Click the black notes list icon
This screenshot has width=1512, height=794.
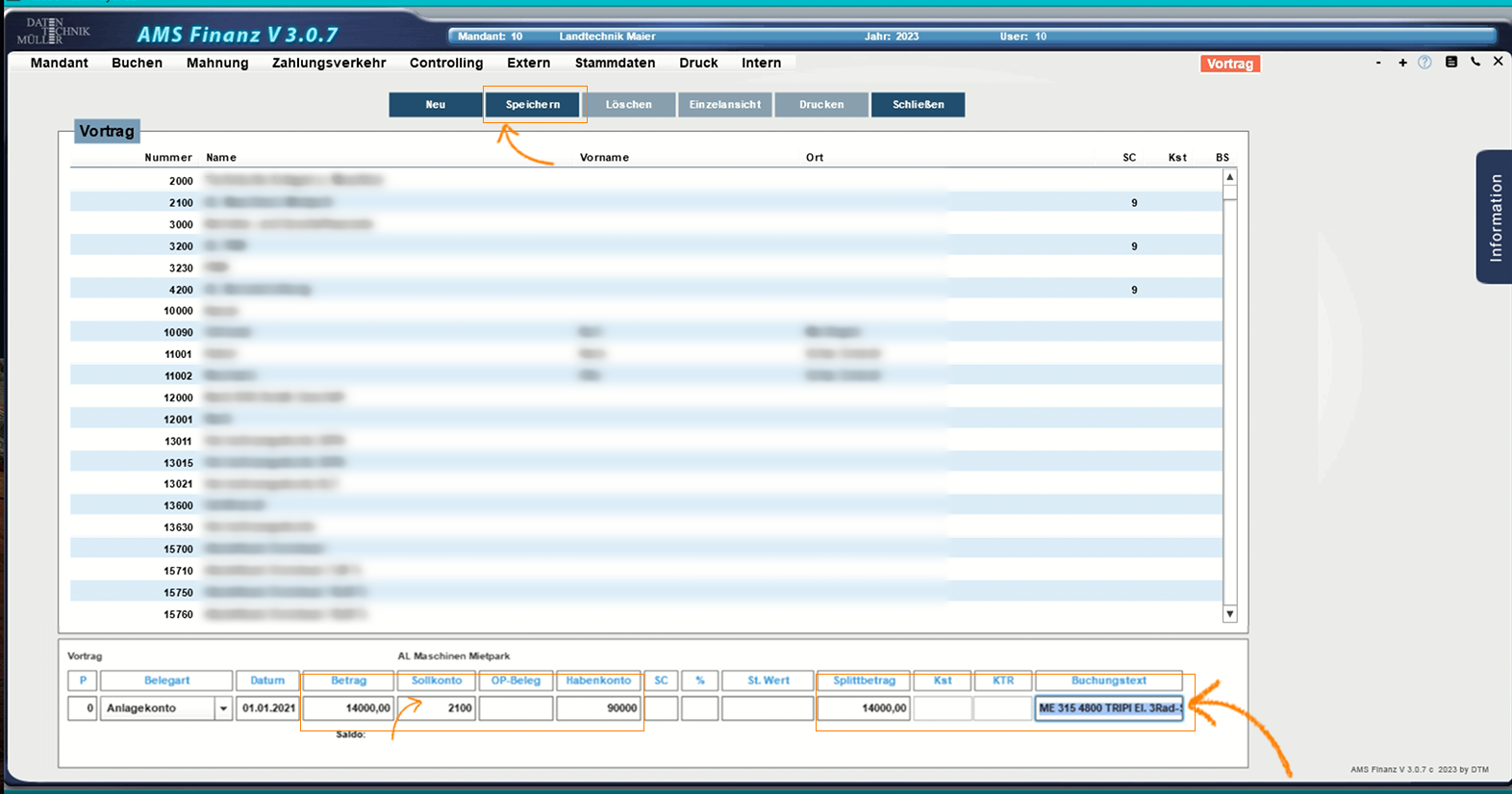[x=1450, y=63]
